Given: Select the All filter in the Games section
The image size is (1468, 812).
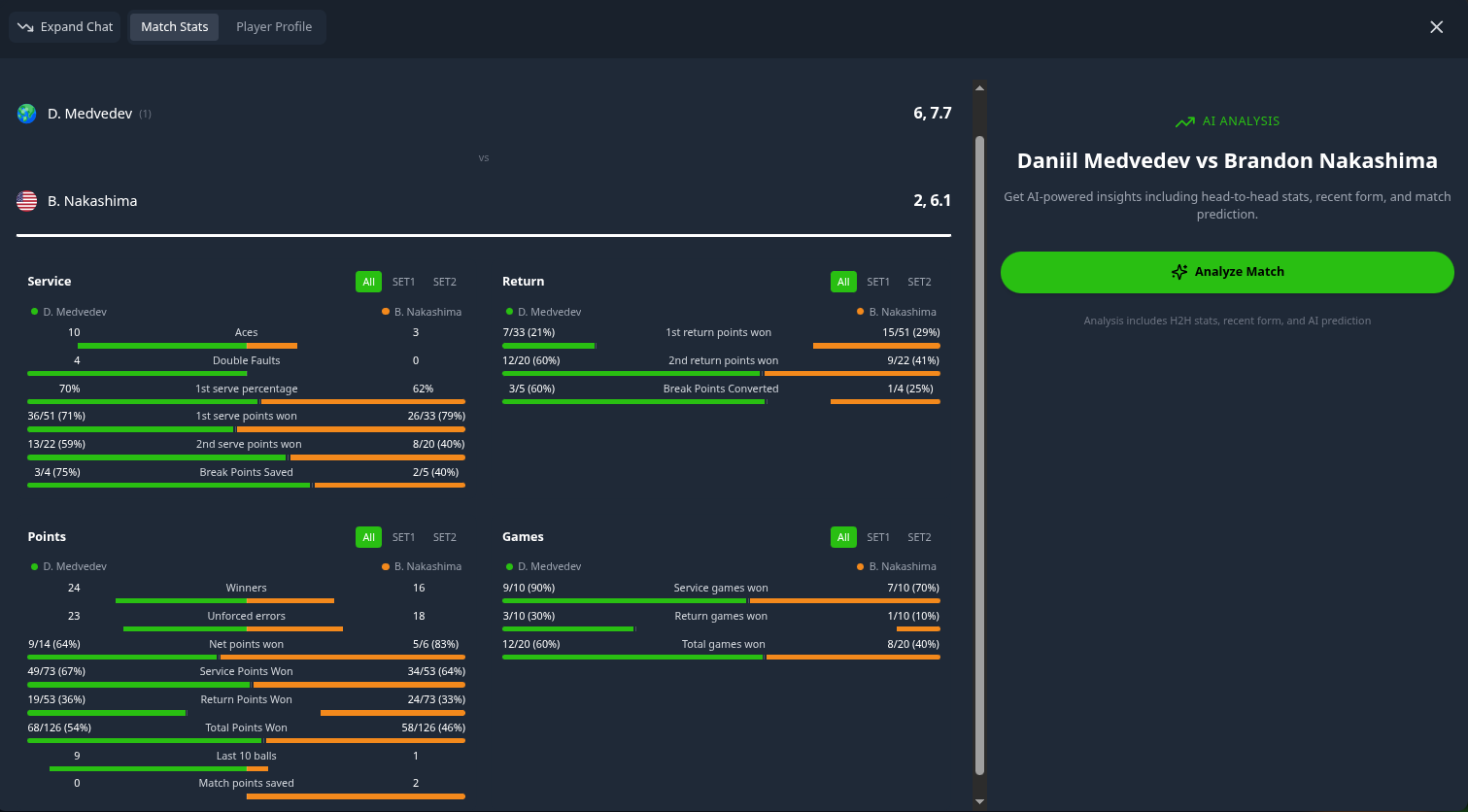Looking at the screenshot, I should point(843,536).
